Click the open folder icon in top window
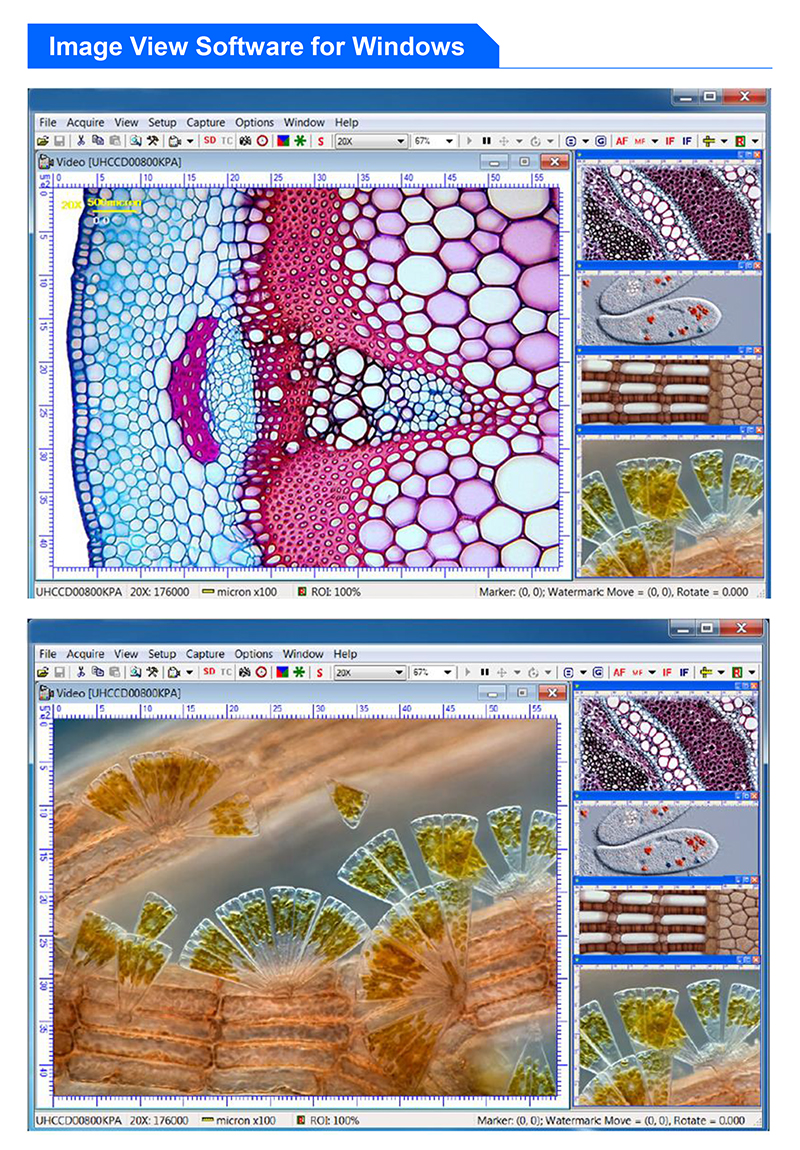 pyautogui.click(x=44, y=142)
